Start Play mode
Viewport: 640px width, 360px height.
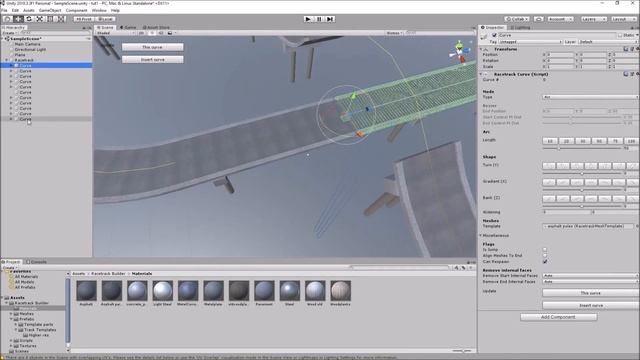pos(308,19)
